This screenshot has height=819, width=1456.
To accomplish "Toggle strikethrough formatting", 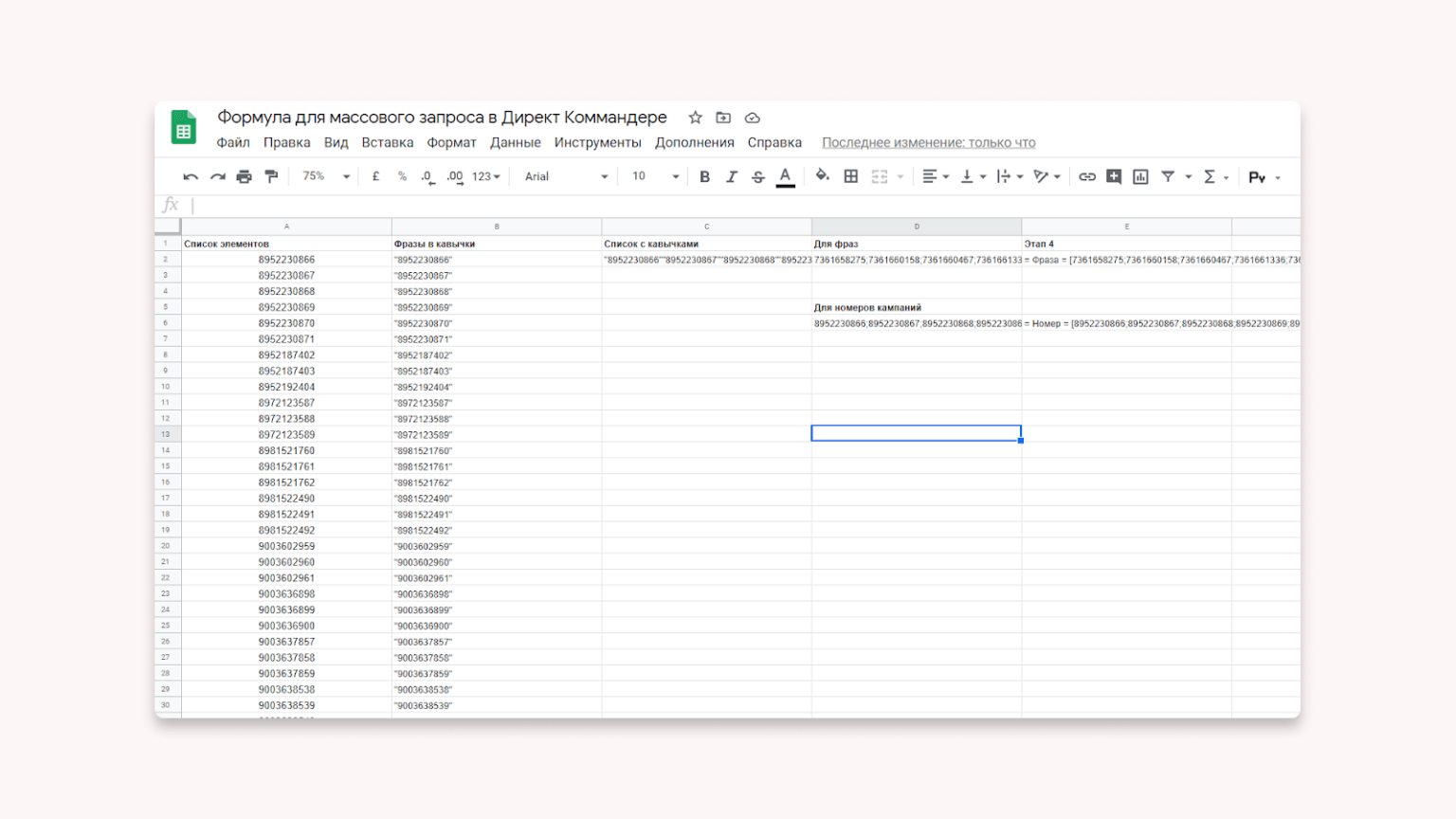I will click(x=757, y=176).
